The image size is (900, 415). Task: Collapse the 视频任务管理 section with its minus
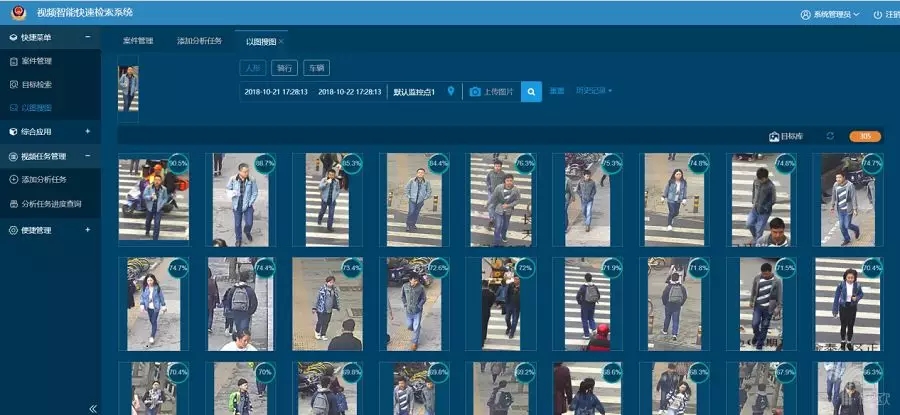[x=88, y=156]
